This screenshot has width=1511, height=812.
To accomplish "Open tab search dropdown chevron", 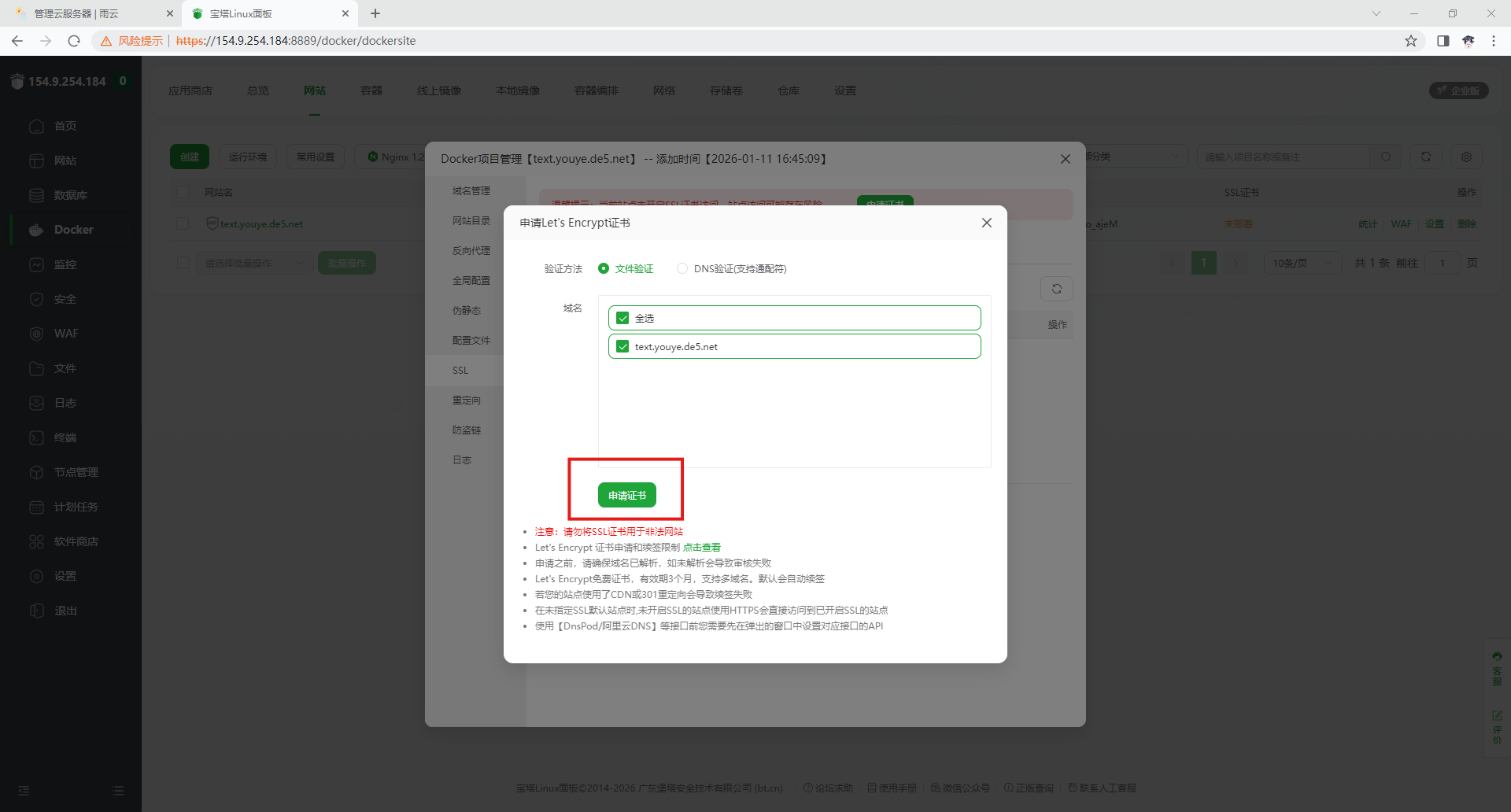I will point(1376,13).
